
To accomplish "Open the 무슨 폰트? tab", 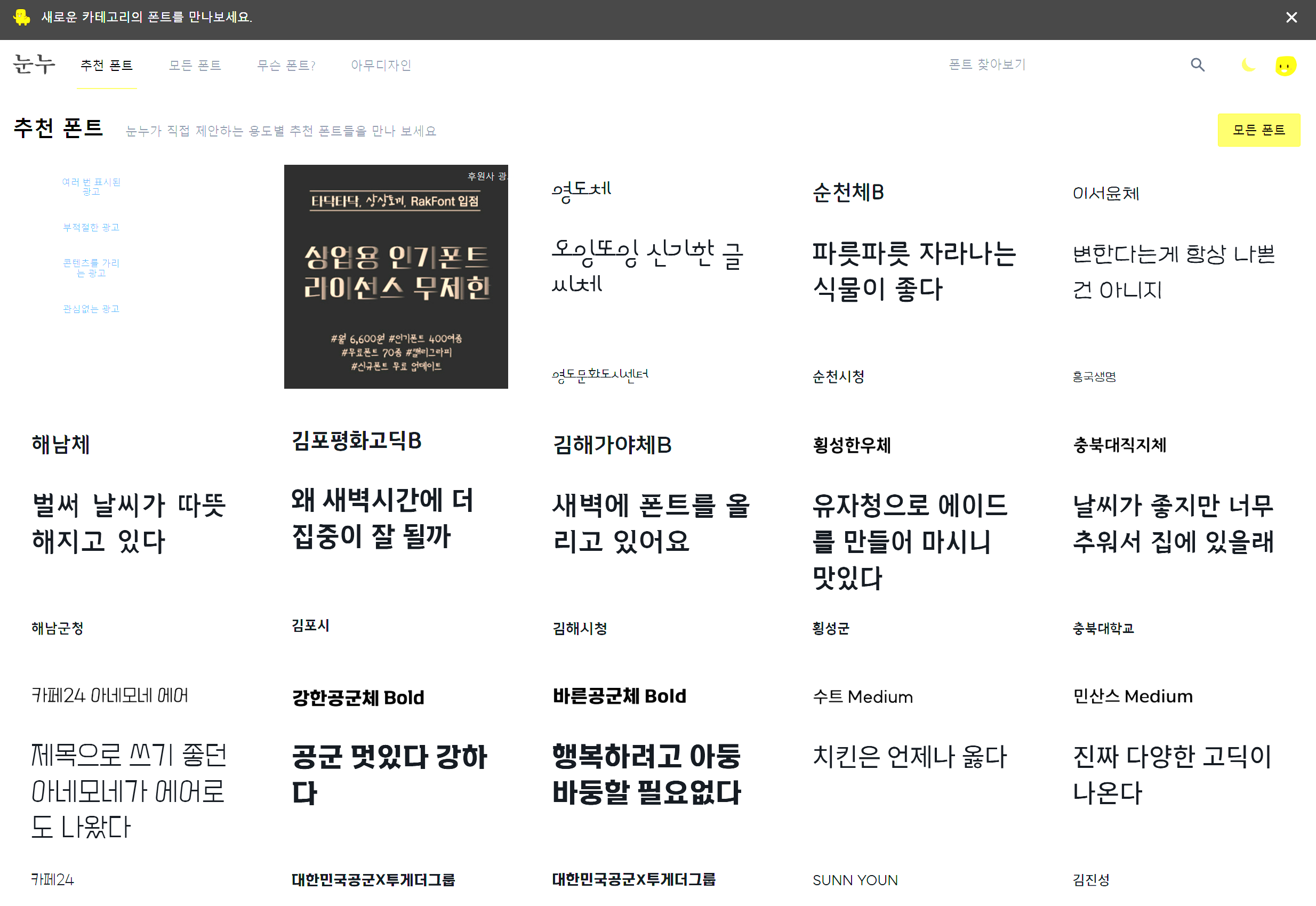I will point(285,65).
